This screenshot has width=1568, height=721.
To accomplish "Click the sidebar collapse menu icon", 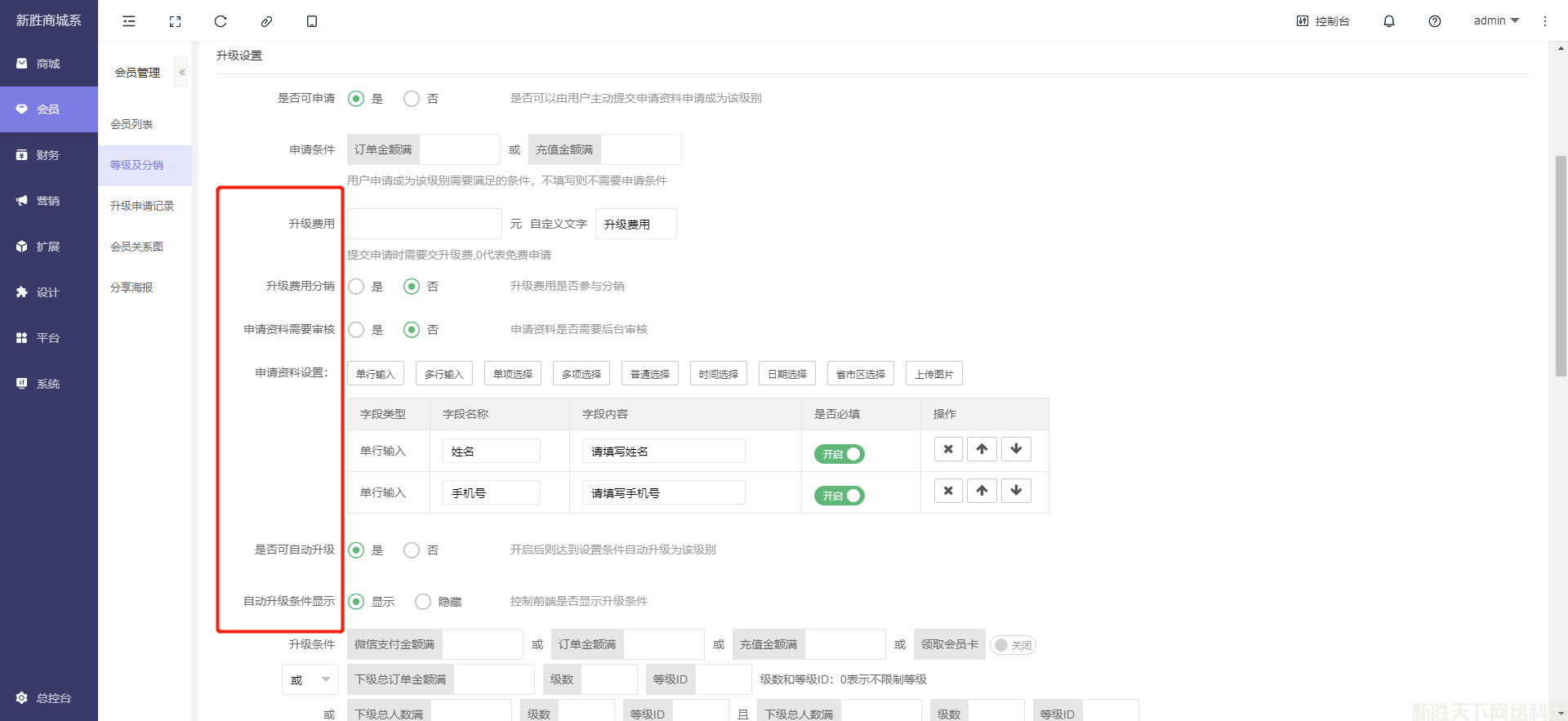I will 129,21.
